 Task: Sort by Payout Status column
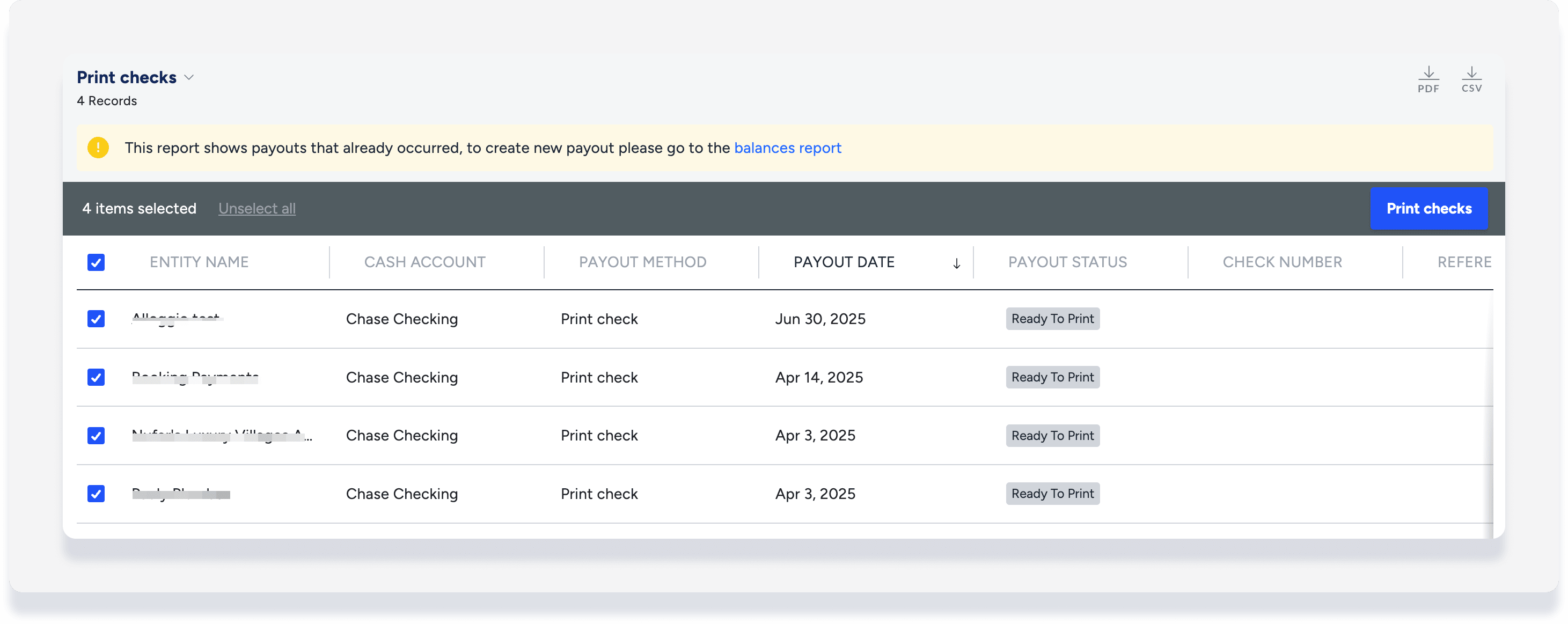1067,262
